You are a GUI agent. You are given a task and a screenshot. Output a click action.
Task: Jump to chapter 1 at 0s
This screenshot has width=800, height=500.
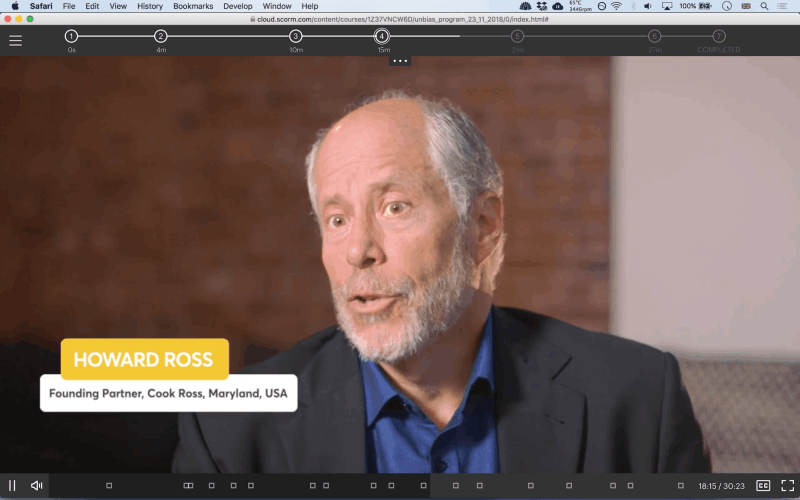click(71, 36)
